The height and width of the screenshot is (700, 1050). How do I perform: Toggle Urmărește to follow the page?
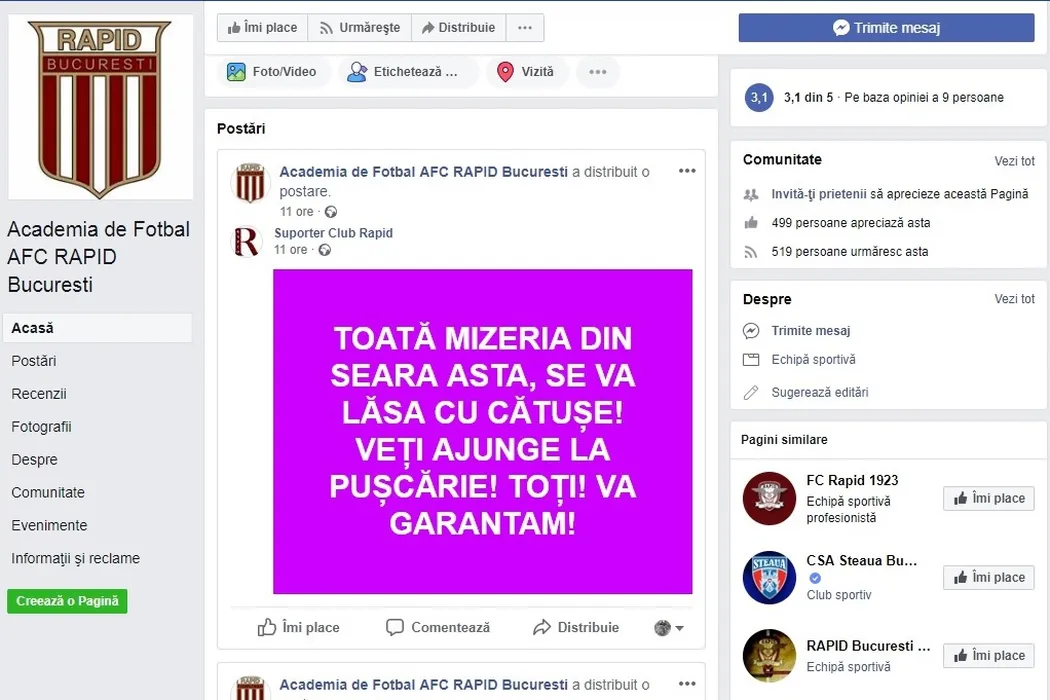point(359,28)
